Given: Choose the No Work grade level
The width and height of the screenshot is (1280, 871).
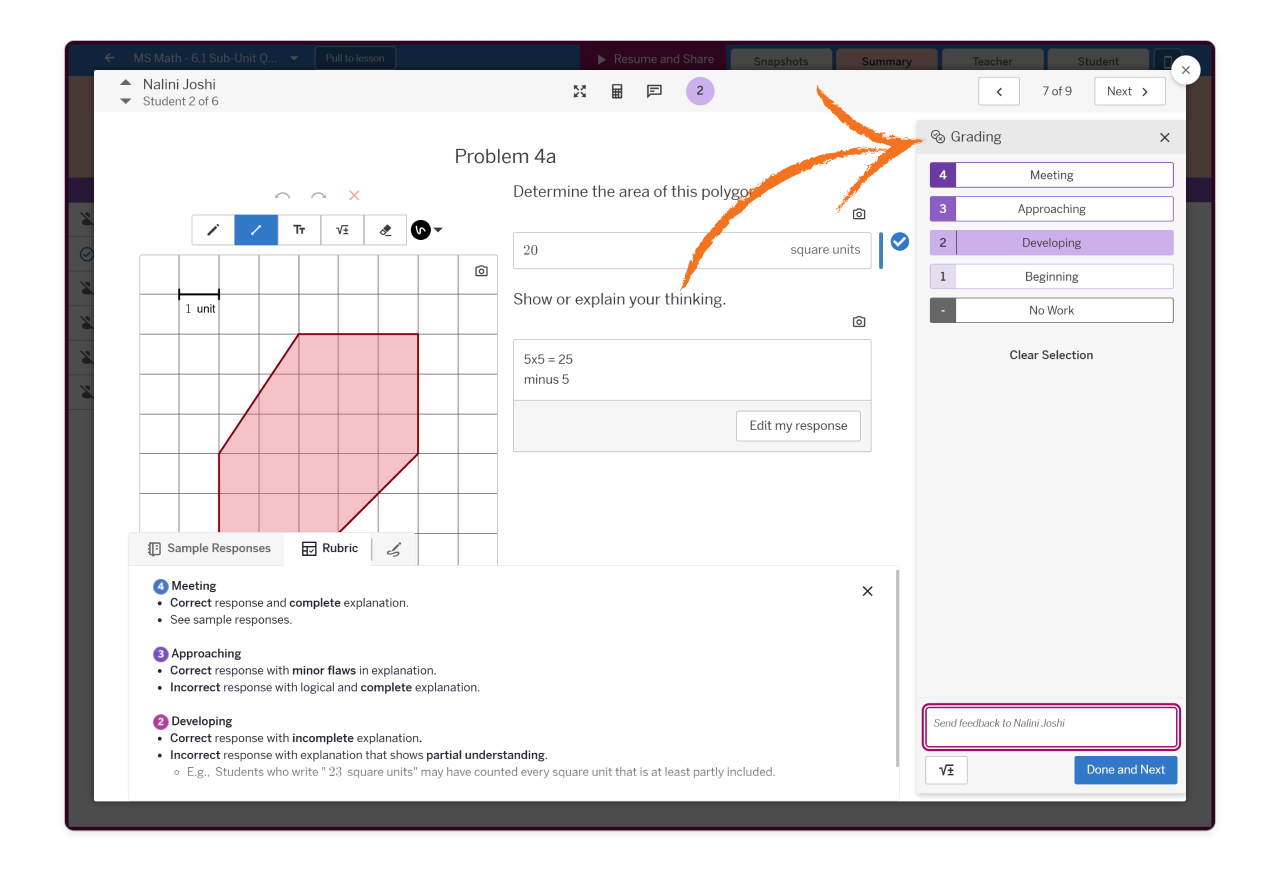Looking at the screenshot, I should pos(1051,309).
